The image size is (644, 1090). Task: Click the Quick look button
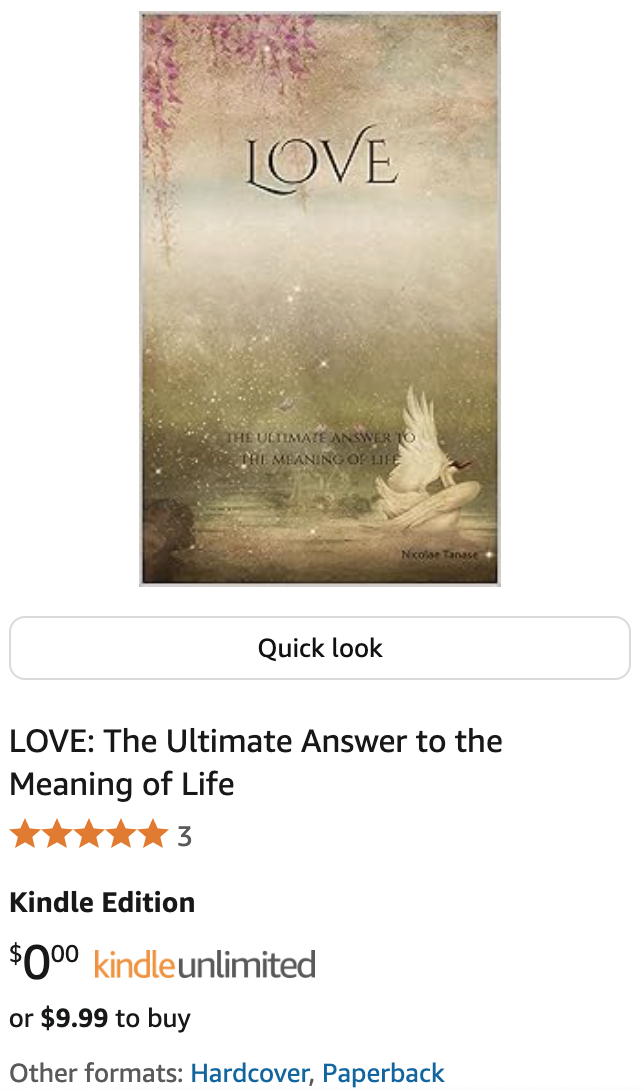coord(320,648)
